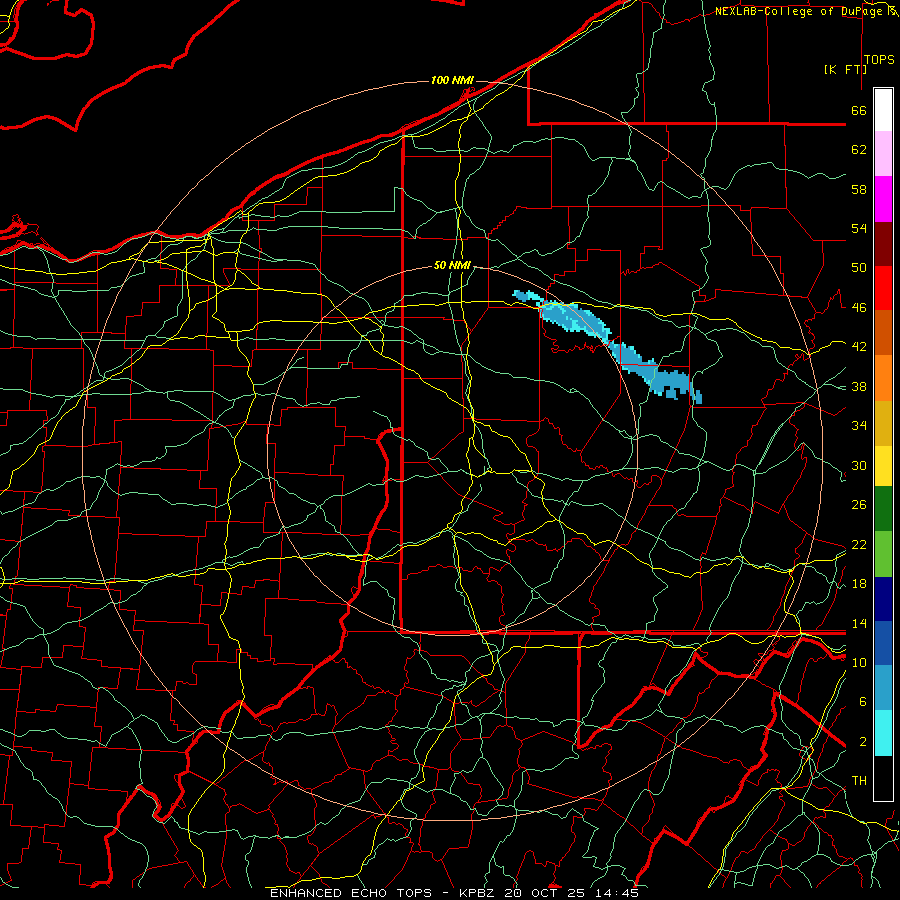The width and height of the screenshot is (900, 900).
Task: Click the legend value "66"
Action: (859, 110)
